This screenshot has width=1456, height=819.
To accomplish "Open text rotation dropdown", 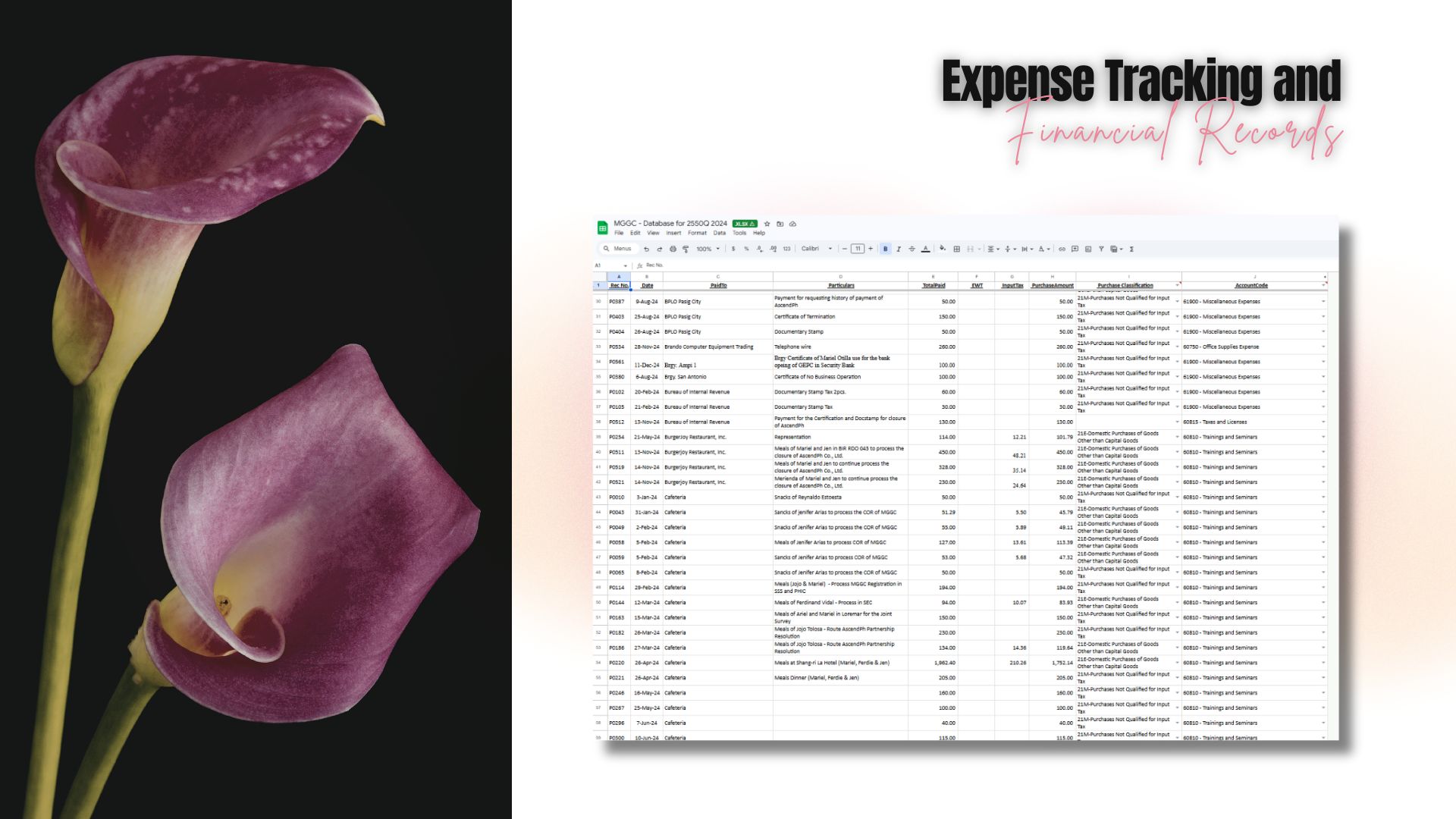I will tap(1044, 249).
